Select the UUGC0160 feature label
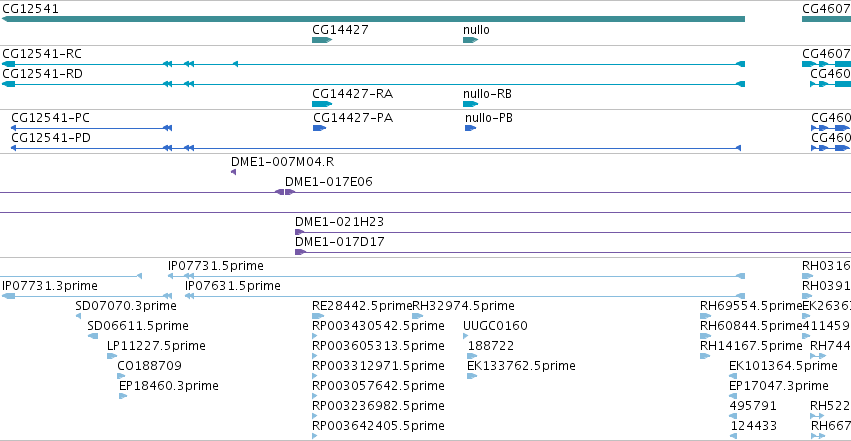 pos(495,326)
